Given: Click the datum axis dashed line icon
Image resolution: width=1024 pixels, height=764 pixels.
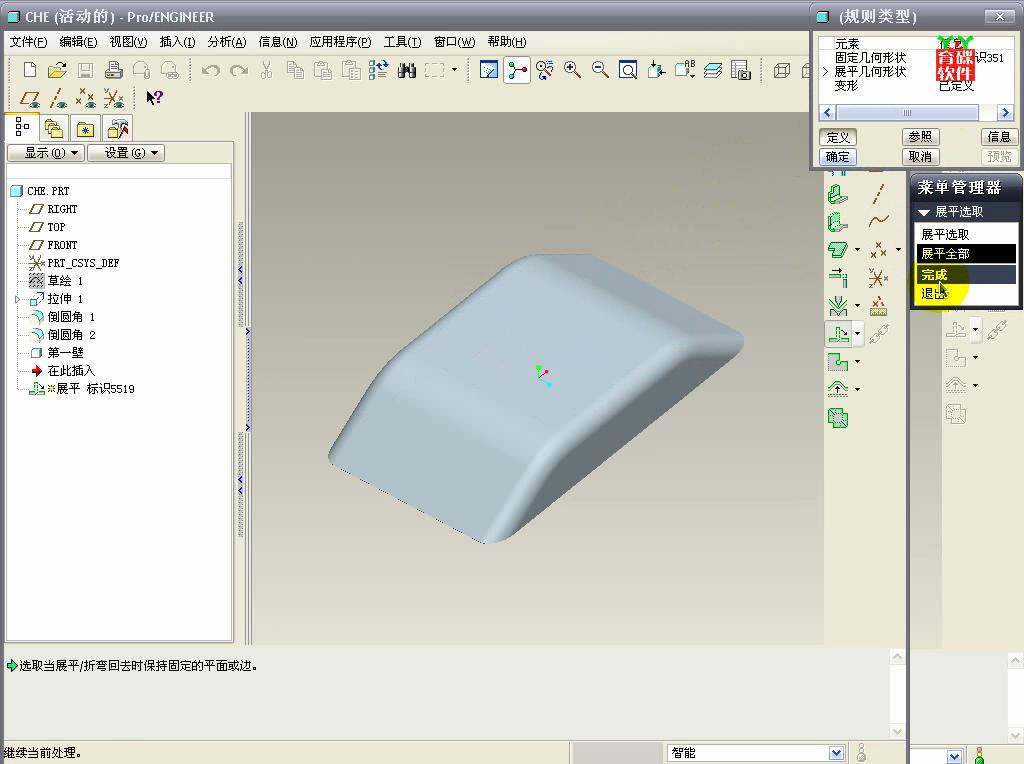Looking at the screenshot, I should (878, 194).
